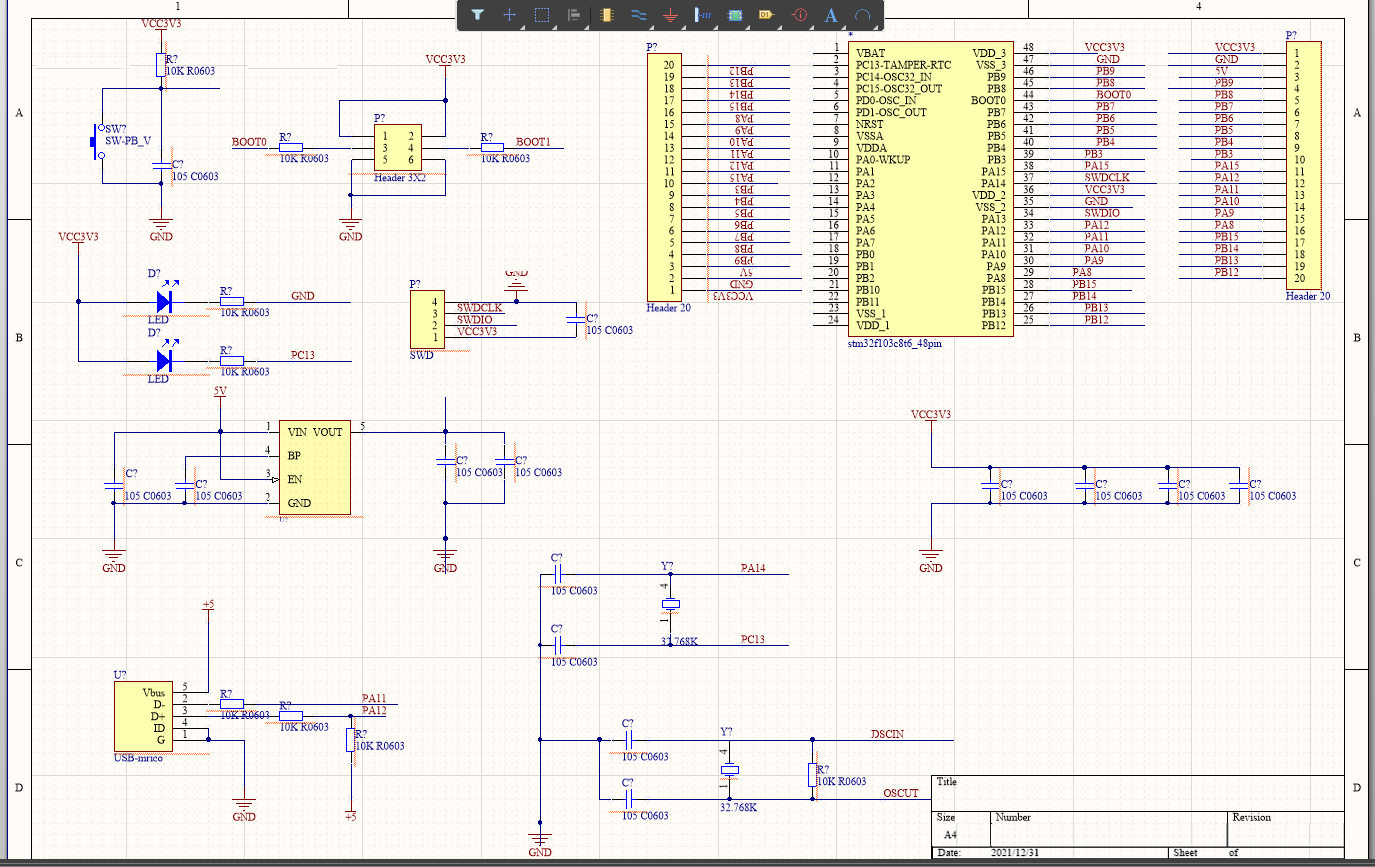Click the USB-mrico connector symbol

coord(143,716)
